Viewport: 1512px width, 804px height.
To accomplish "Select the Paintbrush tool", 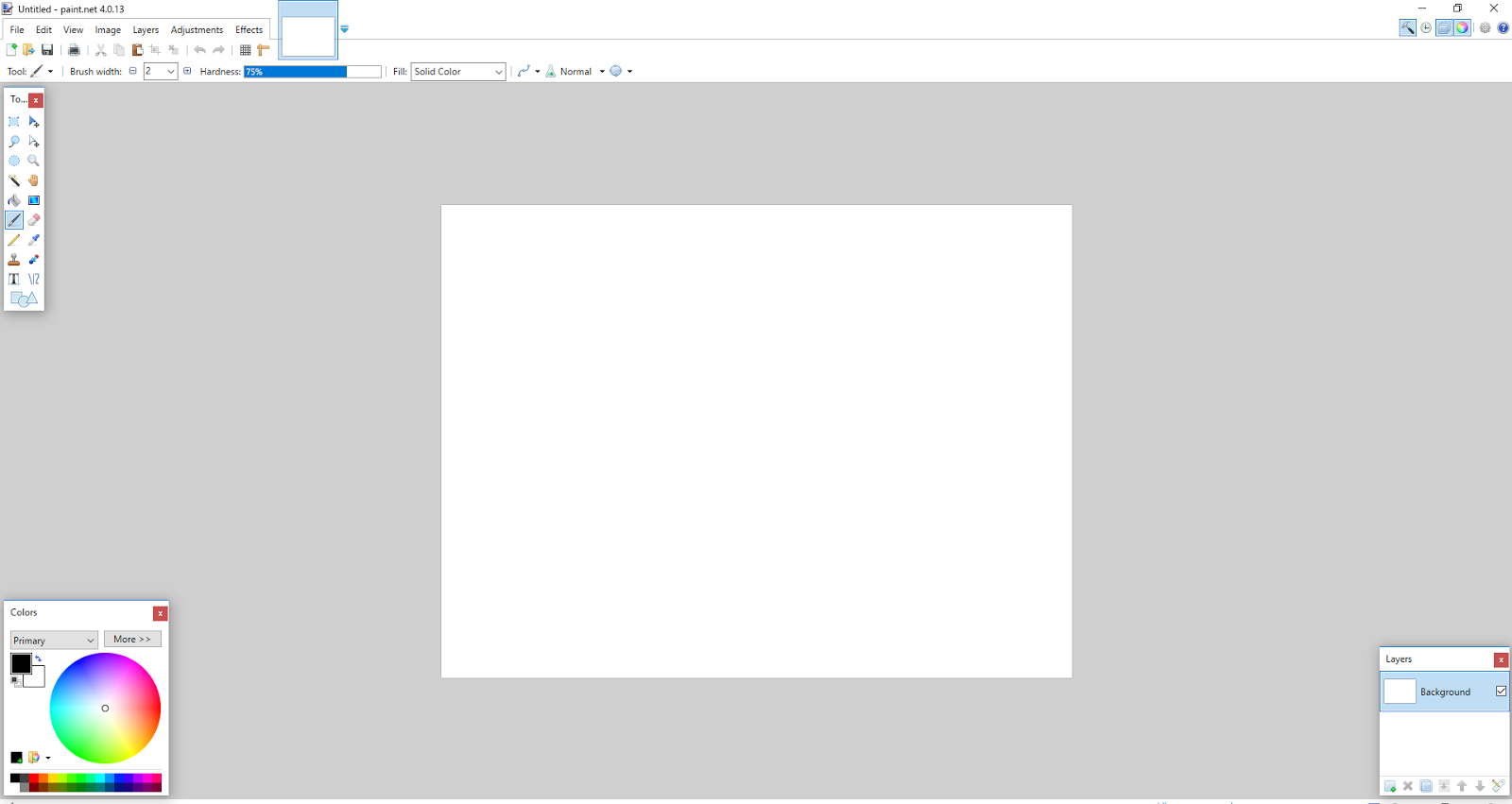I will tap(14, 220).
